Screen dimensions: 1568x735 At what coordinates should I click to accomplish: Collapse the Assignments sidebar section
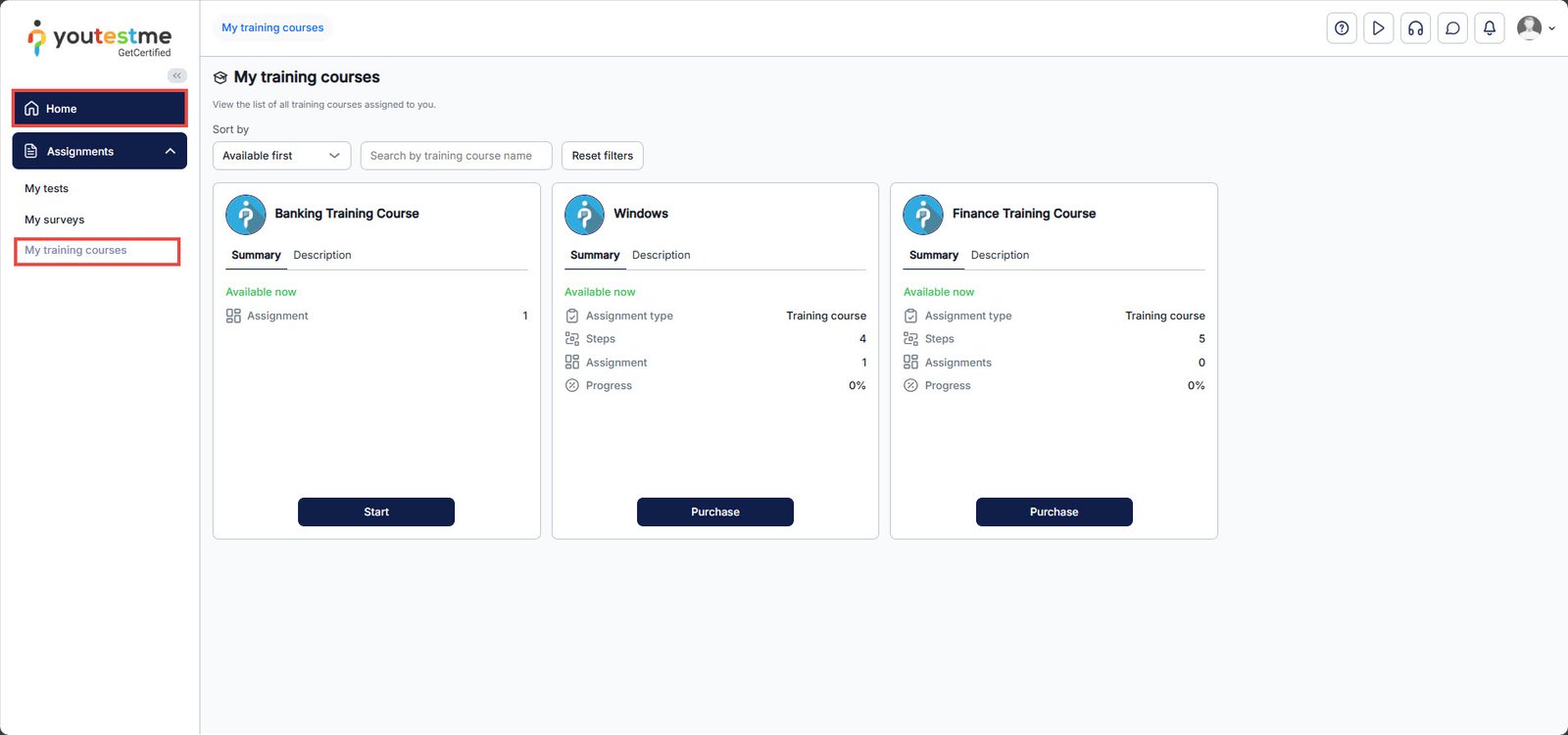click(170, 151)
